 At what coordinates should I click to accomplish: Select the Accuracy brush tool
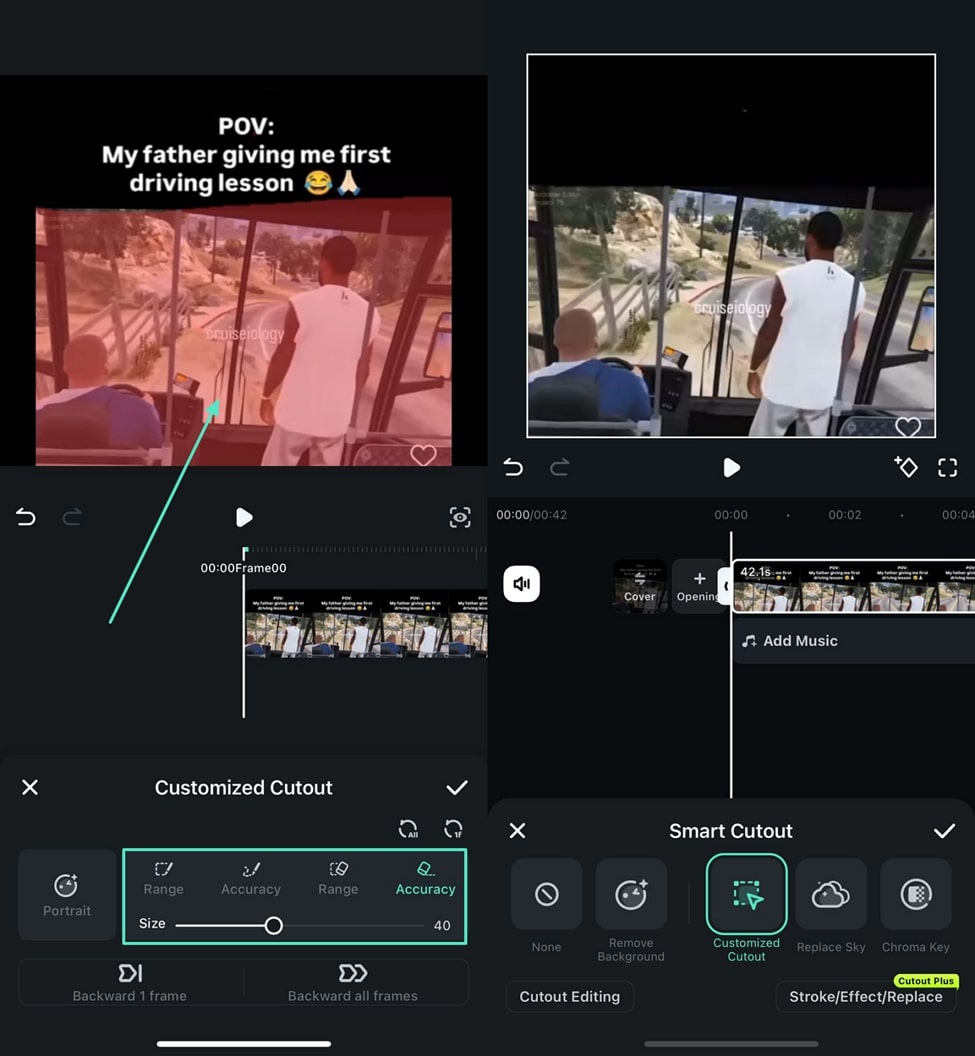click(250, 879)
